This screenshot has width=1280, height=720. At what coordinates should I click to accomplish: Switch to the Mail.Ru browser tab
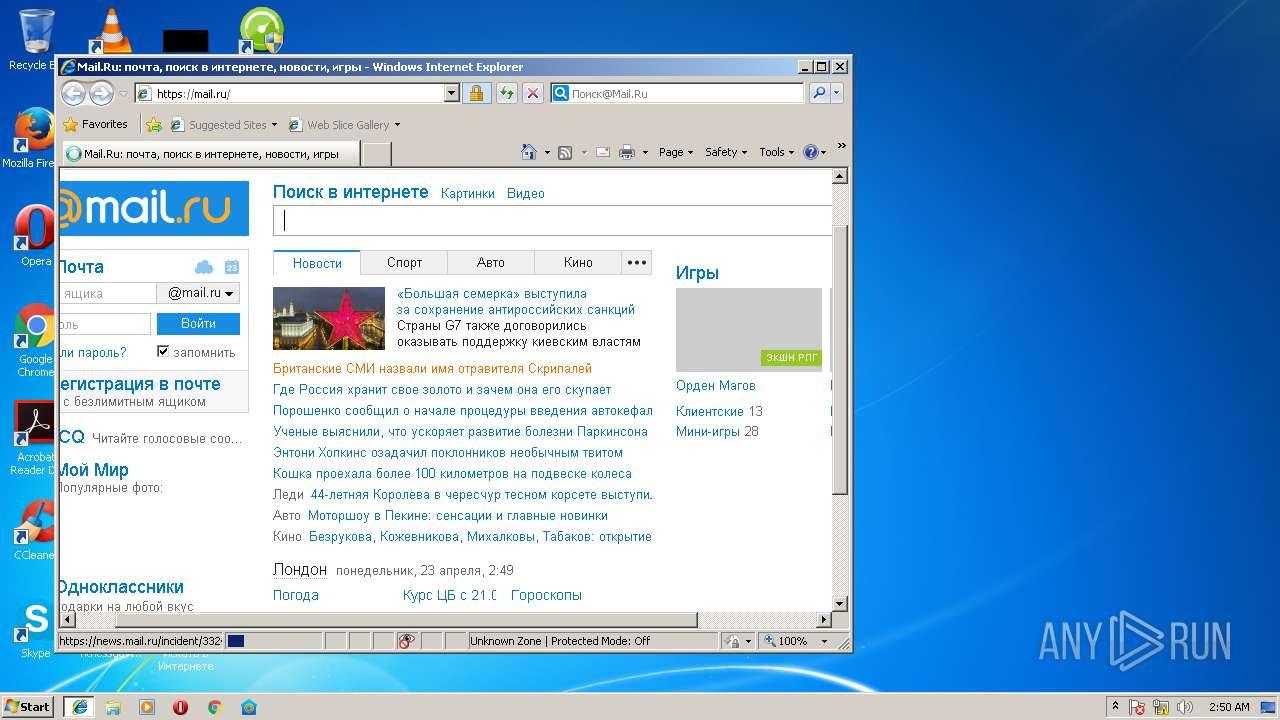pyautogui.click(x=210, y=154)
